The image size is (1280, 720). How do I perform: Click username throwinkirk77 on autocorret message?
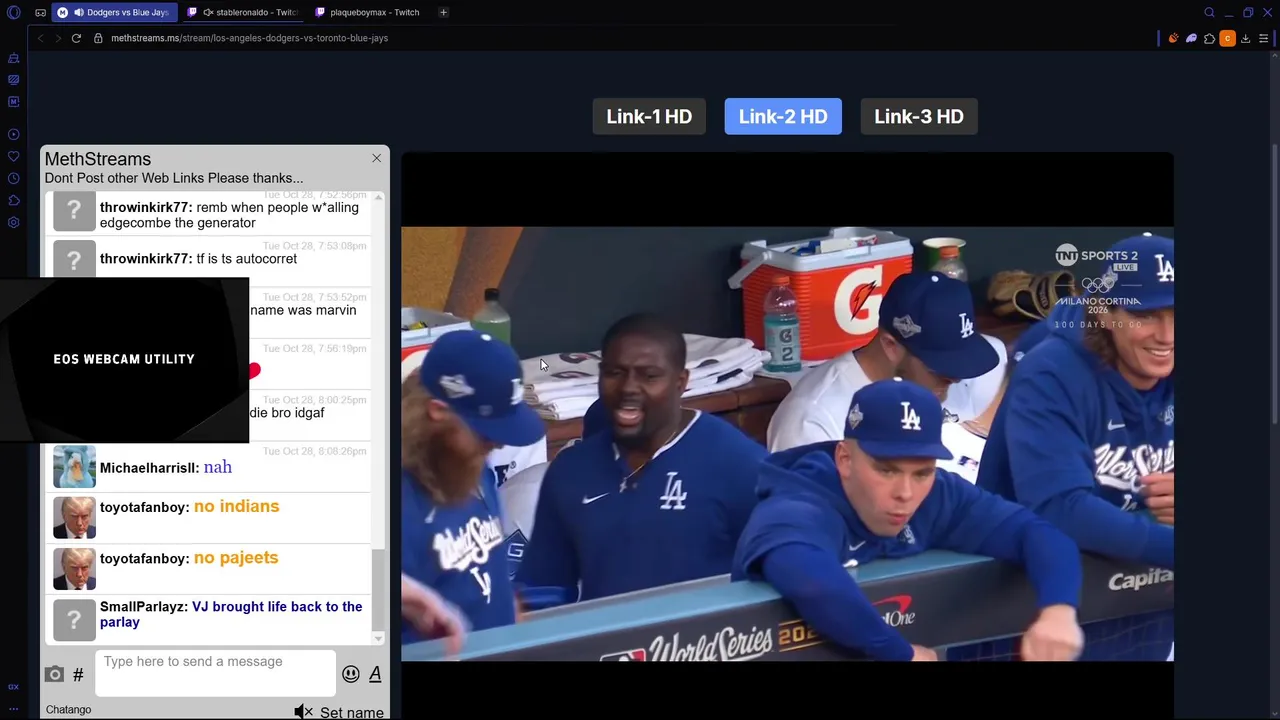(146, 258)
